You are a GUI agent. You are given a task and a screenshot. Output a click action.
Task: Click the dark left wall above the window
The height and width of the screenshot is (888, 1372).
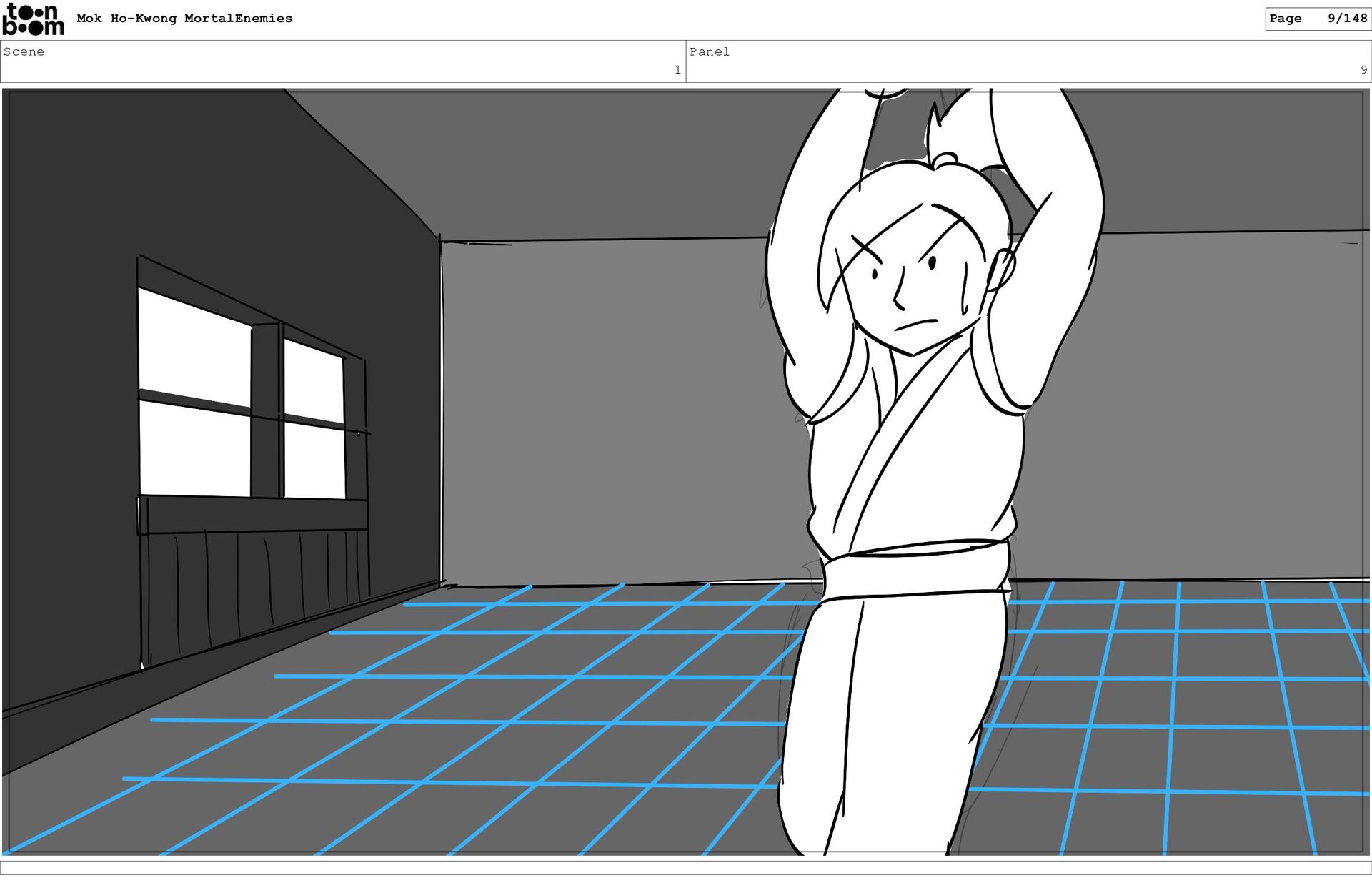coord(214,179)
